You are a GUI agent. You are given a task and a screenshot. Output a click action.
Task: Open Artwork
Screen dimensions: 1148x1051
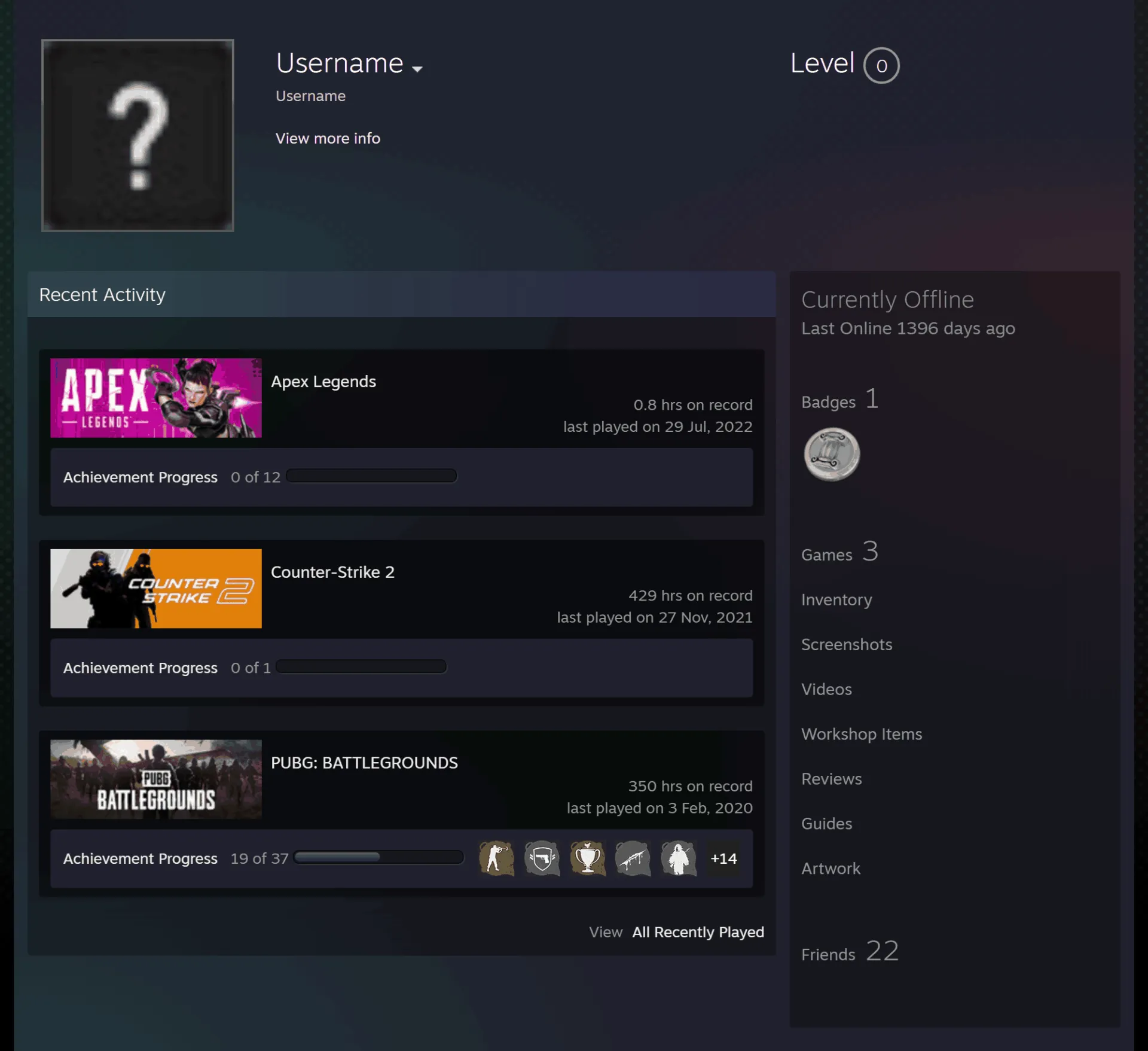(x=831, y=869)
